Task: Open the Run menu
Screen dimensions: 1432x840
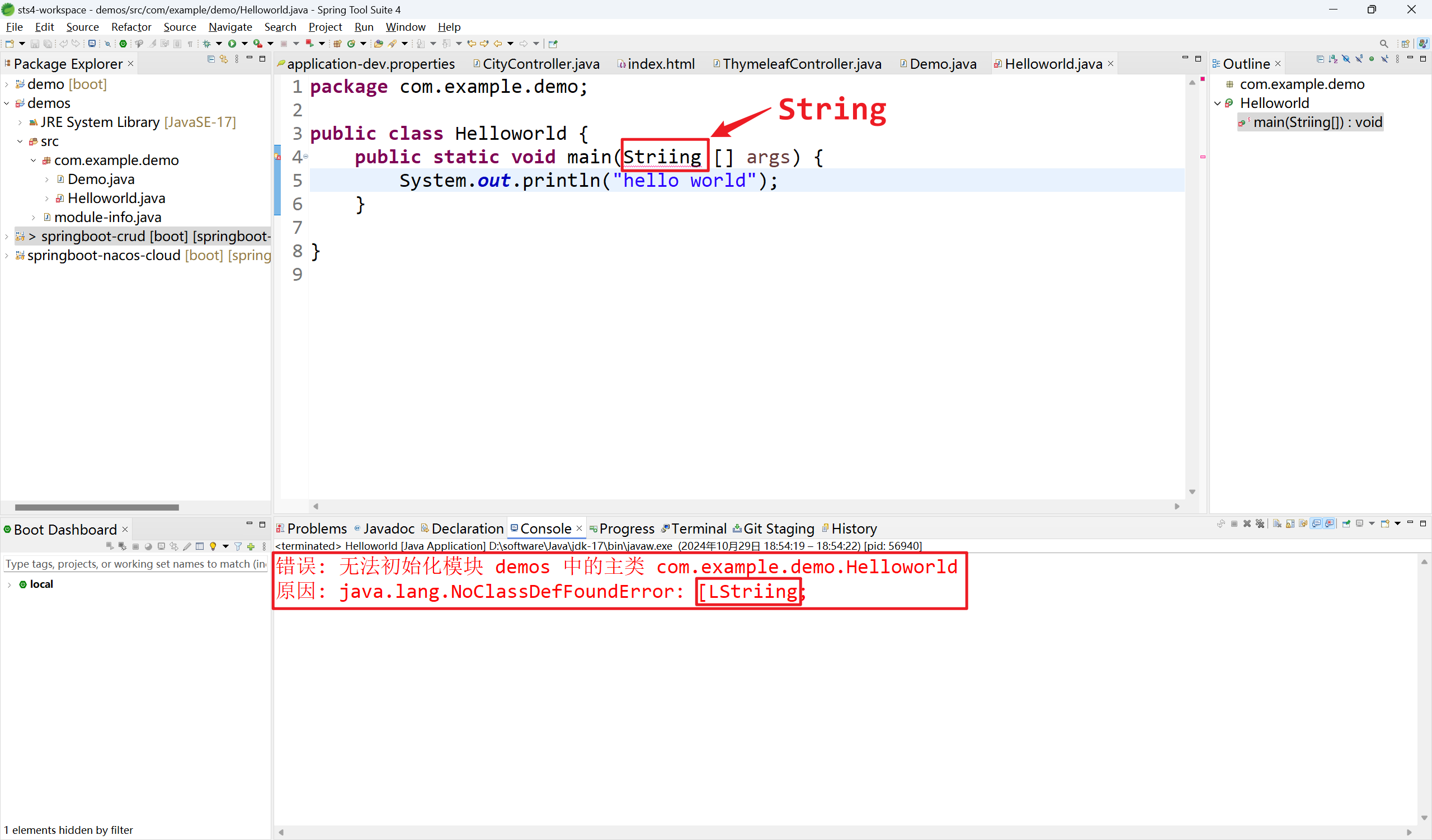Action: click(x=364, y=27)
